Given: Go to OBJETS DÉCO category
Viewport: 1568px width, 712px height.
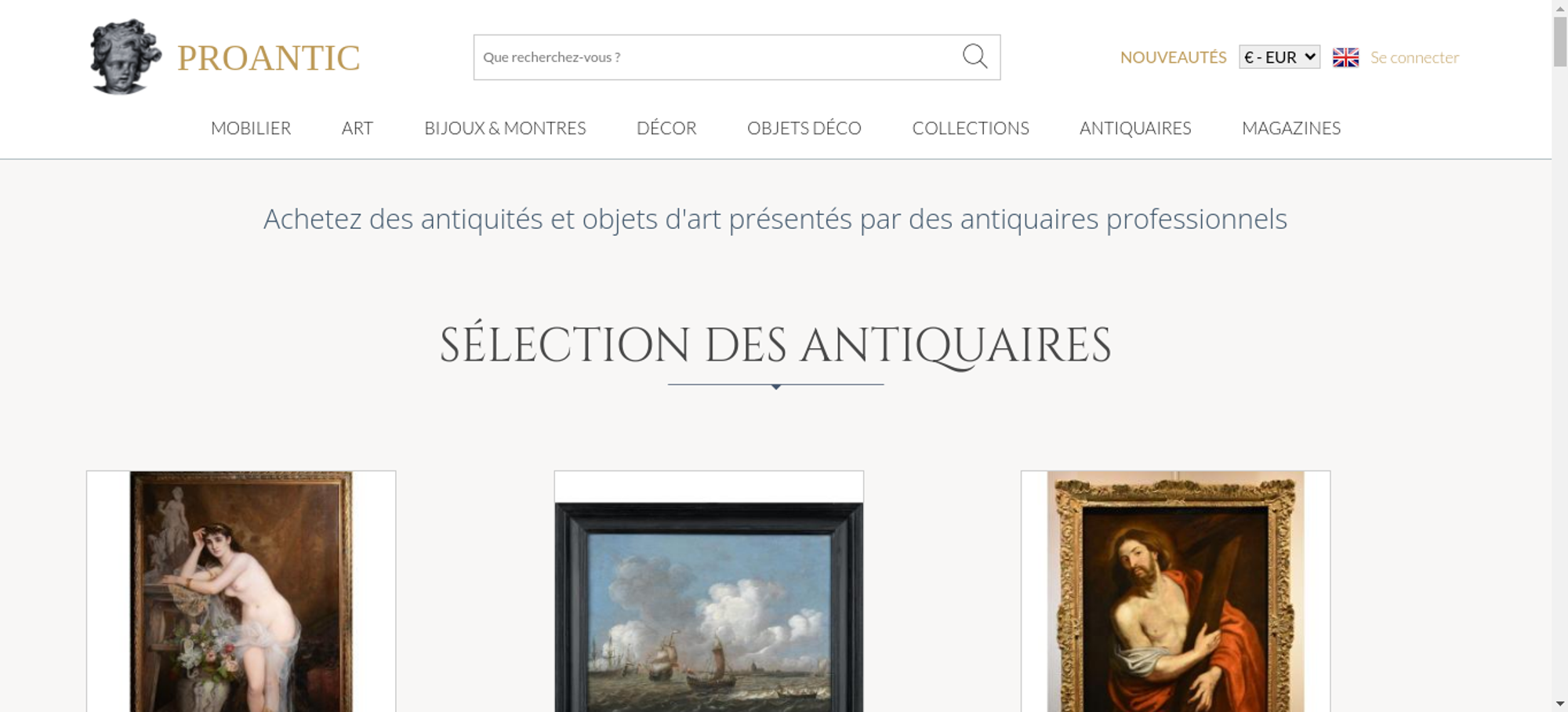Looking at the screenshot, I should pos(804,128).
